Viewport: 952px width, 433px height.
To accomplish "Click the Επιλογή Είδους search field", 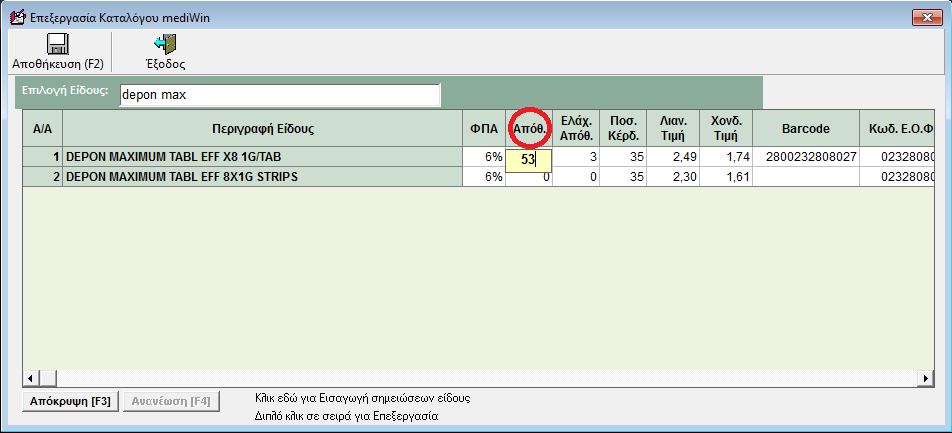I will pyautogui.click(x=280, y=95).
